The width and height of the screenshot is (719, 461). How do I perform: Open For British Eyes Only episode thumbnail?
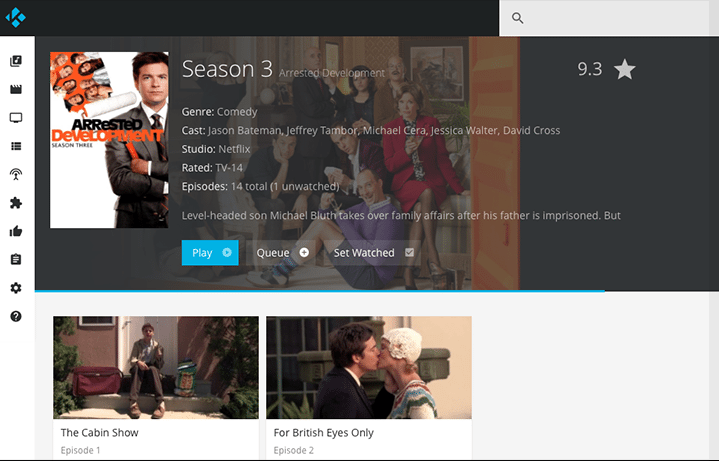tap(369, 367)
